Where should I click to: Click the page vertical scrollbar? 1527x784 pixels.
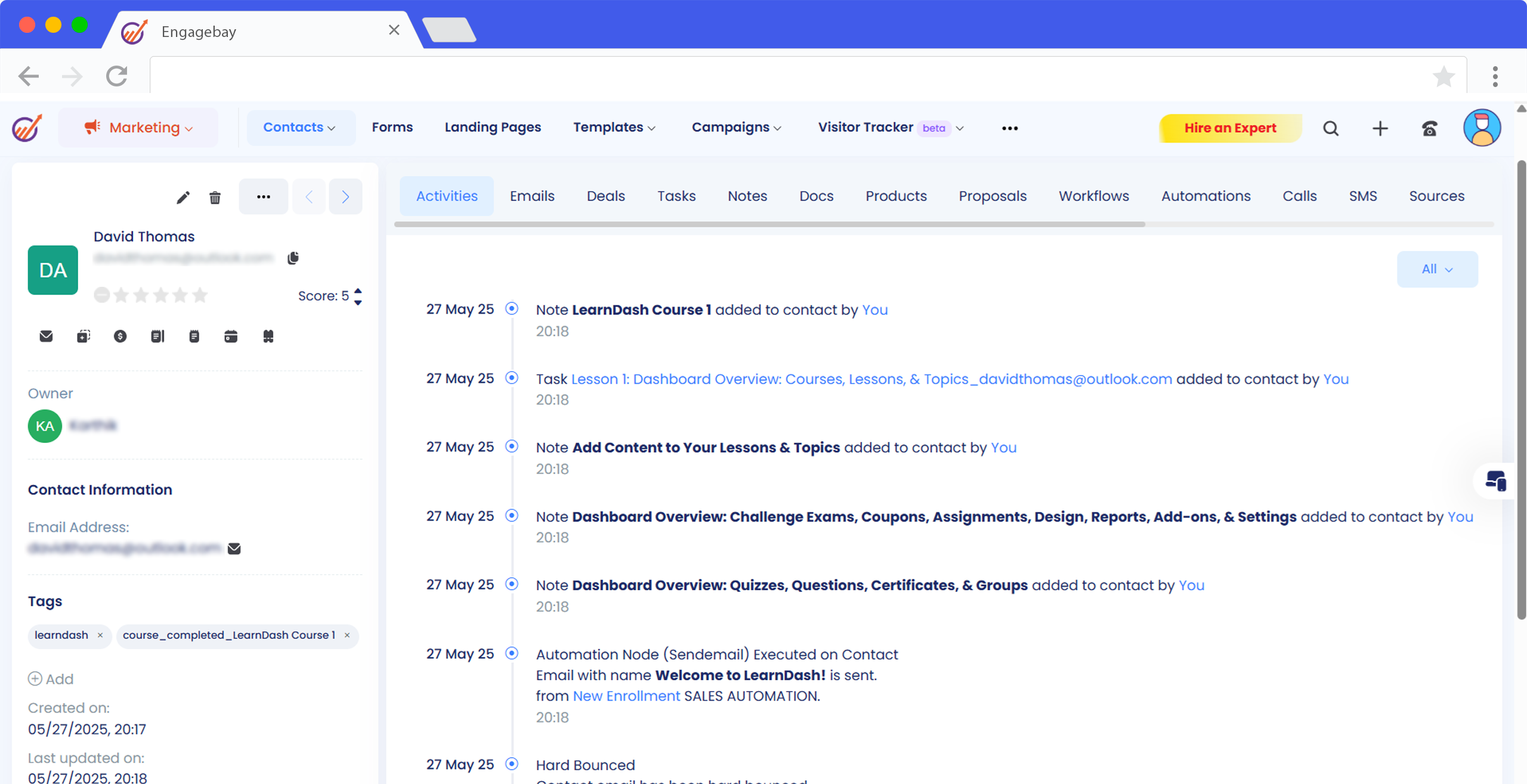[1521, 391]
